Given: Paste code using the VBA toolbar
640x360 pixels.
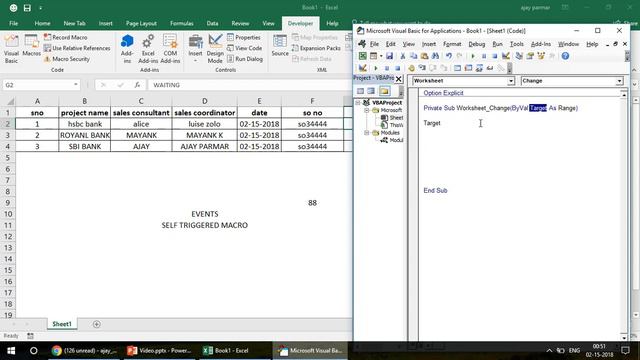Looking at the screenshot, I should [424, 56].
